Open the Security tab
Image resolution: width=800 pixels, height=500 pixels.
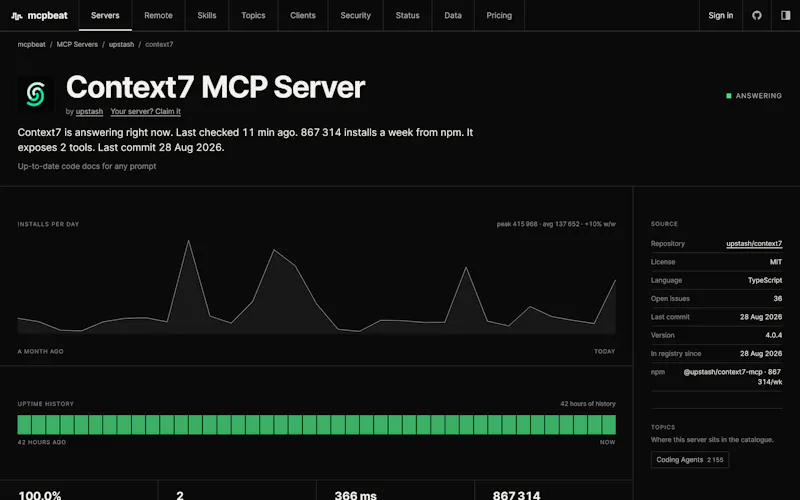[x=355, y=15]
